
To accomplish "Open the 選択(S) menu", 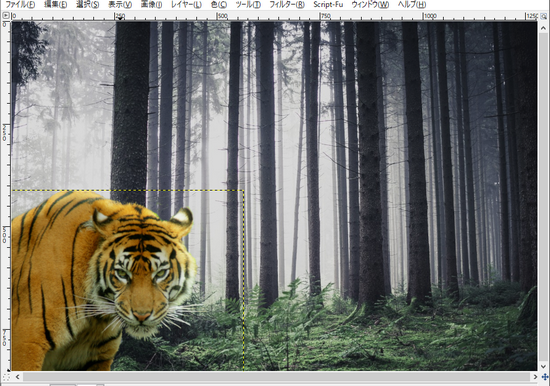I will tap(87, 5).
